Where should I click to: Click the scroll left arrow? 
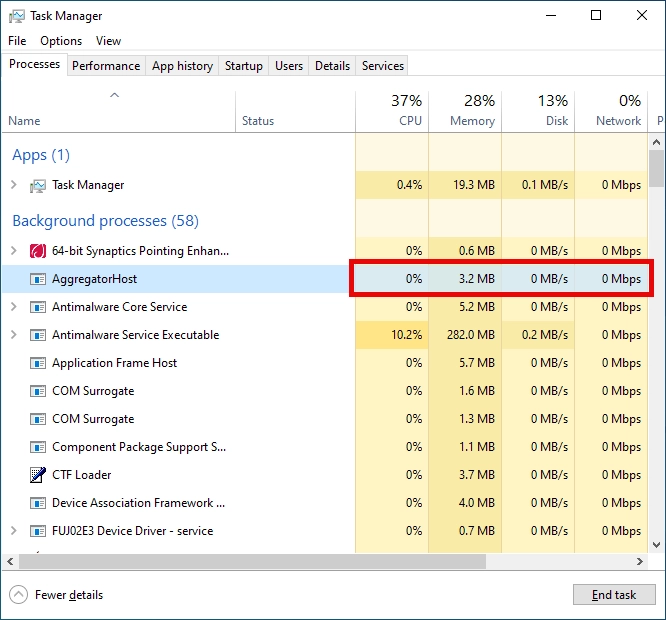click(x=10, y=561)
